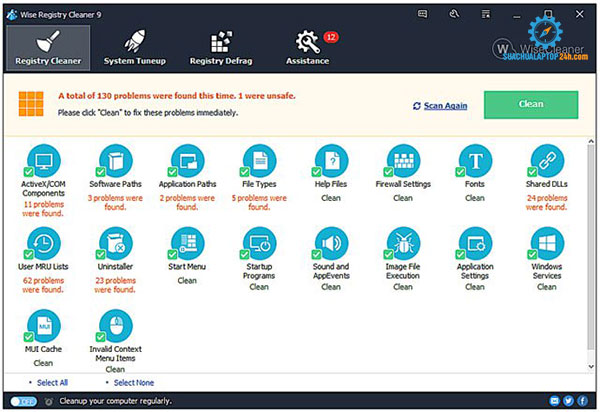Click the scrollbar down arrow
600x412 pixels.
[x=591, y=366]
